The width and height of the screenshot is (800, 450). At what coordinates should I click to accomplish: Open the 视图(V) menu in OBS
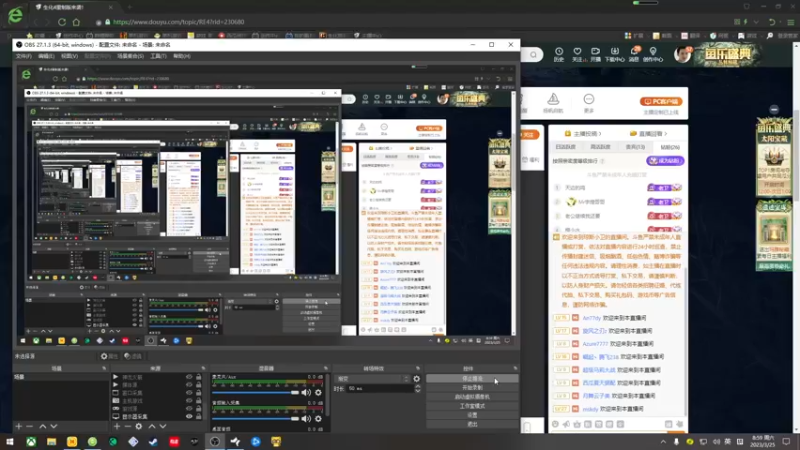(x=69, y=56)
